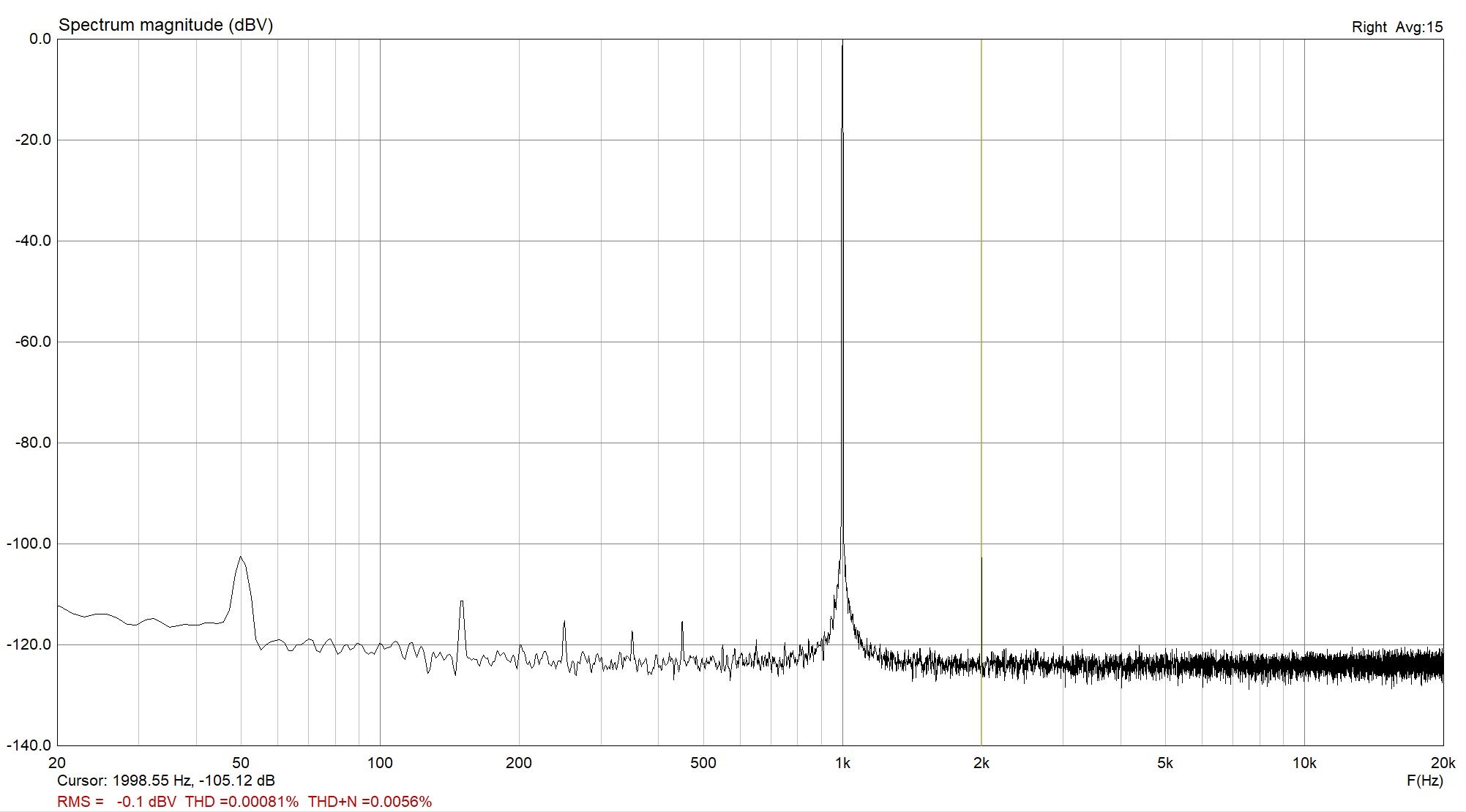Click the '-80.0' y-axis label
Image resolution: width=1466 pixels, height=812 pixels.
[x=34, y=443]
